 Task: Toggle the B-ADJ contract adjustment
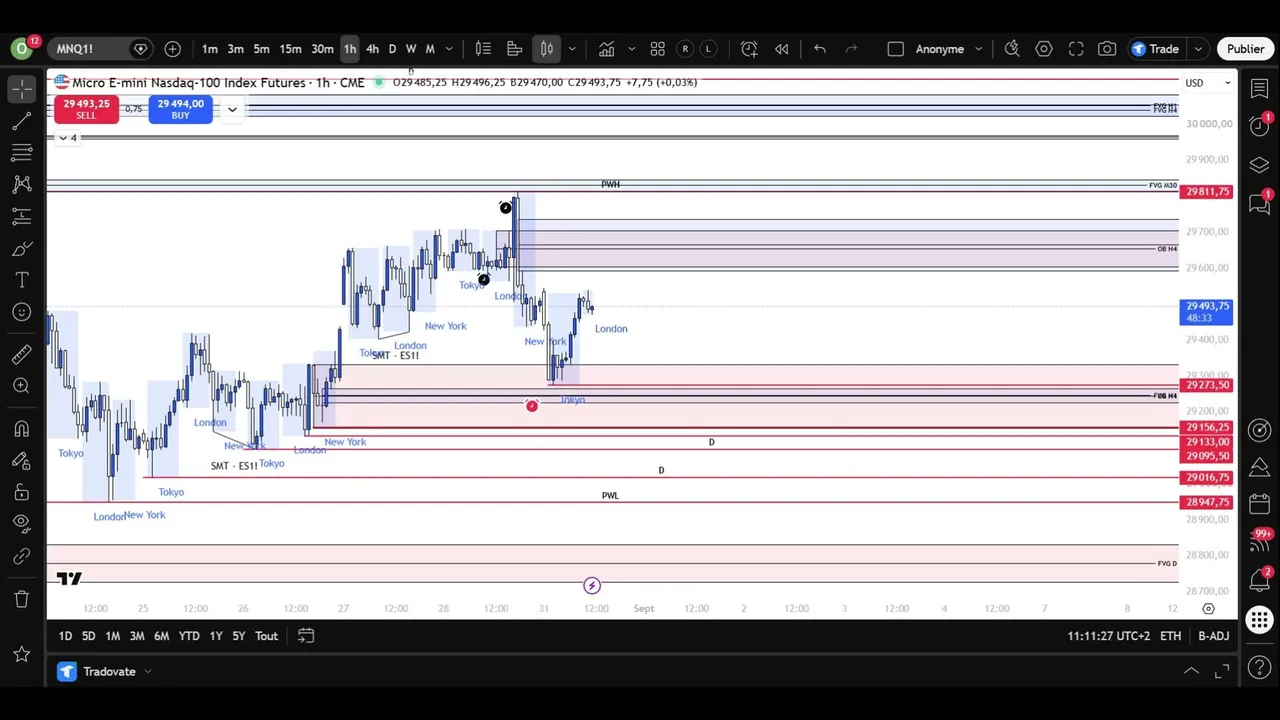coord(1214,636)
